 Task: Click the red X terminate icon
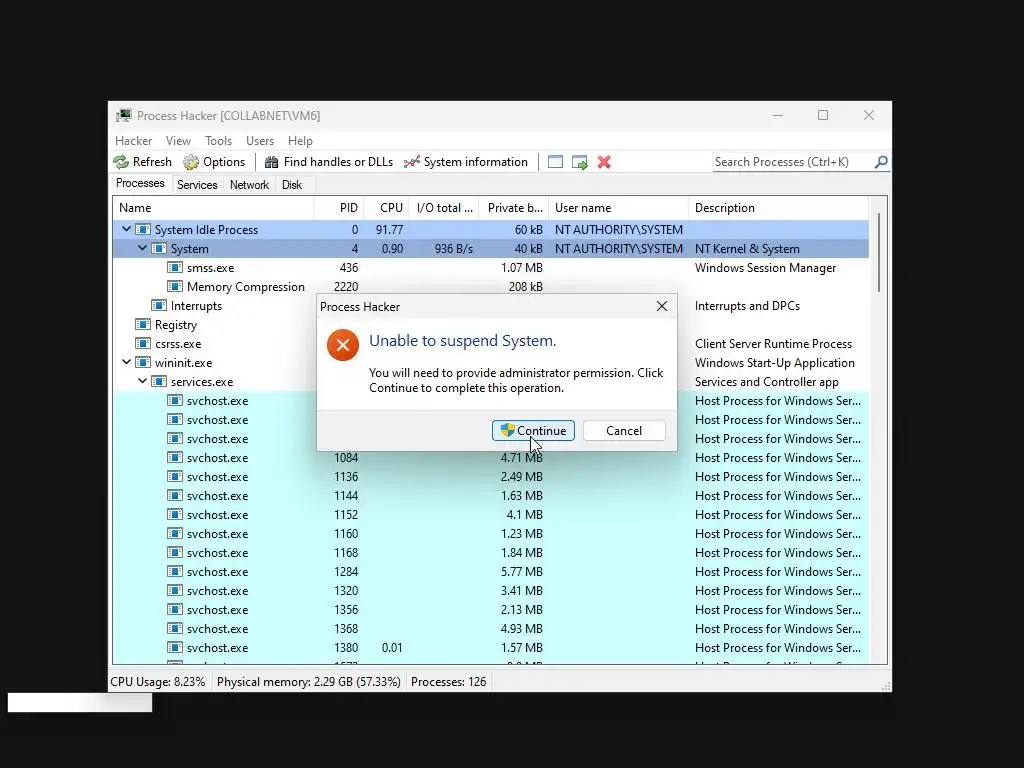pos(604,162)
